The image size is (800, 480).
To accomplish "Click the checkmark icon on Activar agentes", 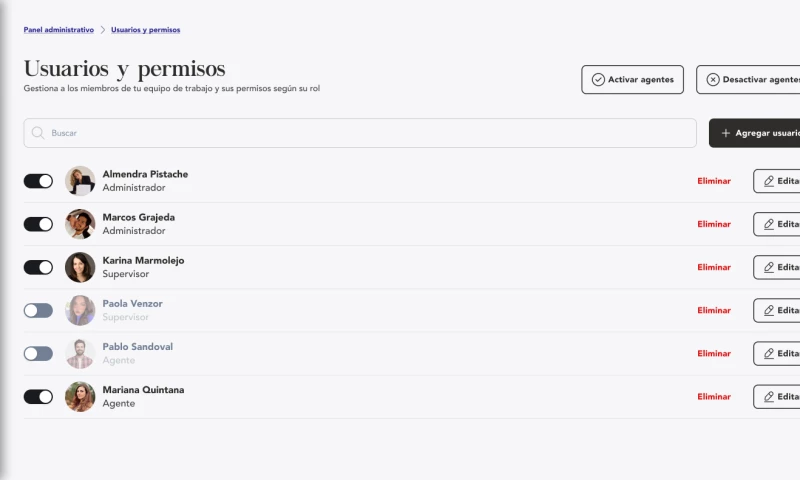I will (x=598, y=80).
